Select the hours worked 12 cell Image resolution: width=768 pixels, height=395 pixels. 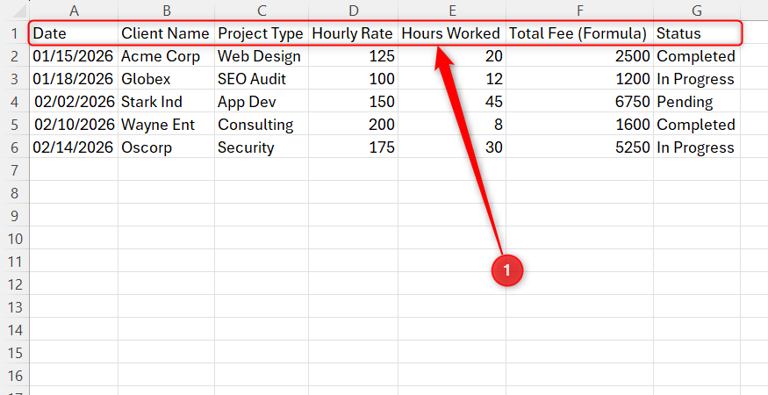pyautogui.click(x=452, y=79)
